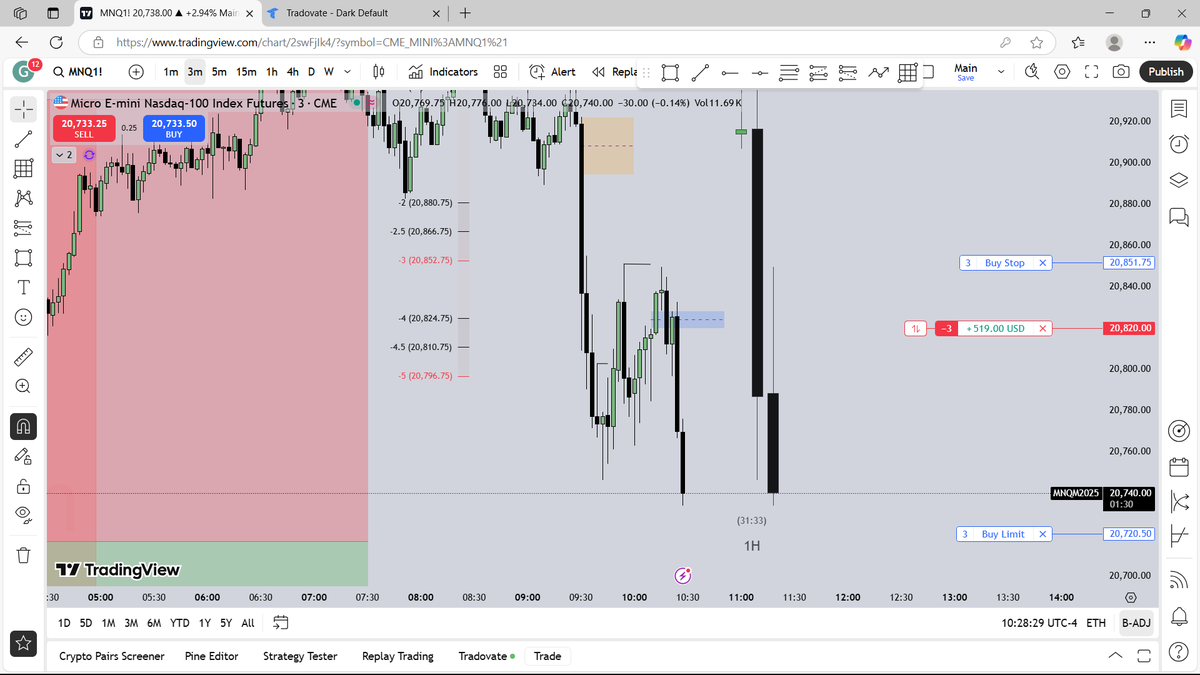Open the favorites star toolbar button
1200x675 pixels.
point(25,643)
